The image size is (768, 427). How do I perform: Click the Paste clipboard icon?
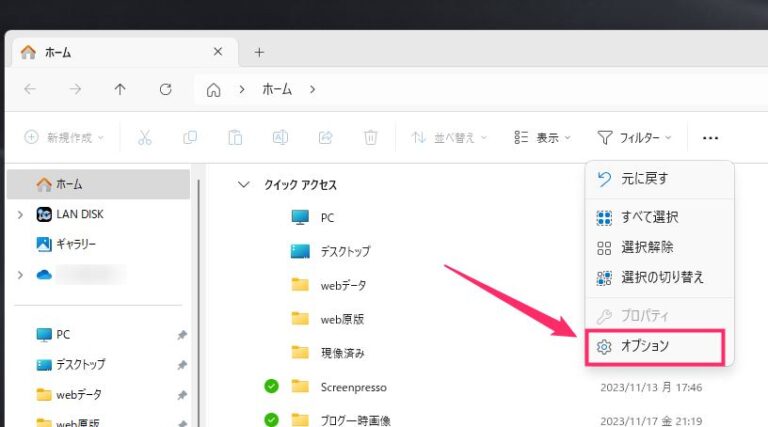coord(235,138)
